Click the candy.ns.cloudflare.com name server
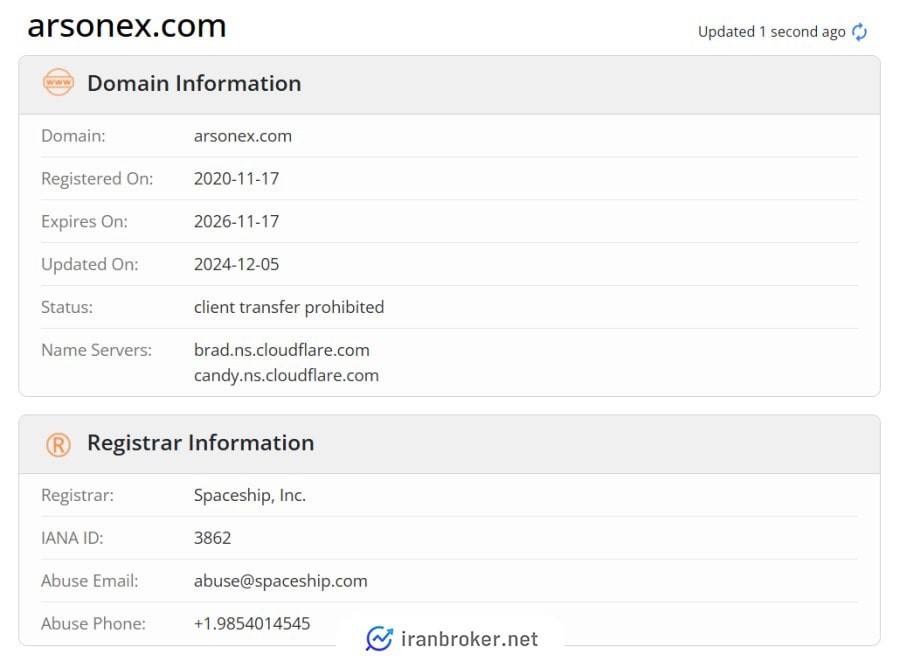The width and height of the screenshot is (900, 661). pos(286,376)
